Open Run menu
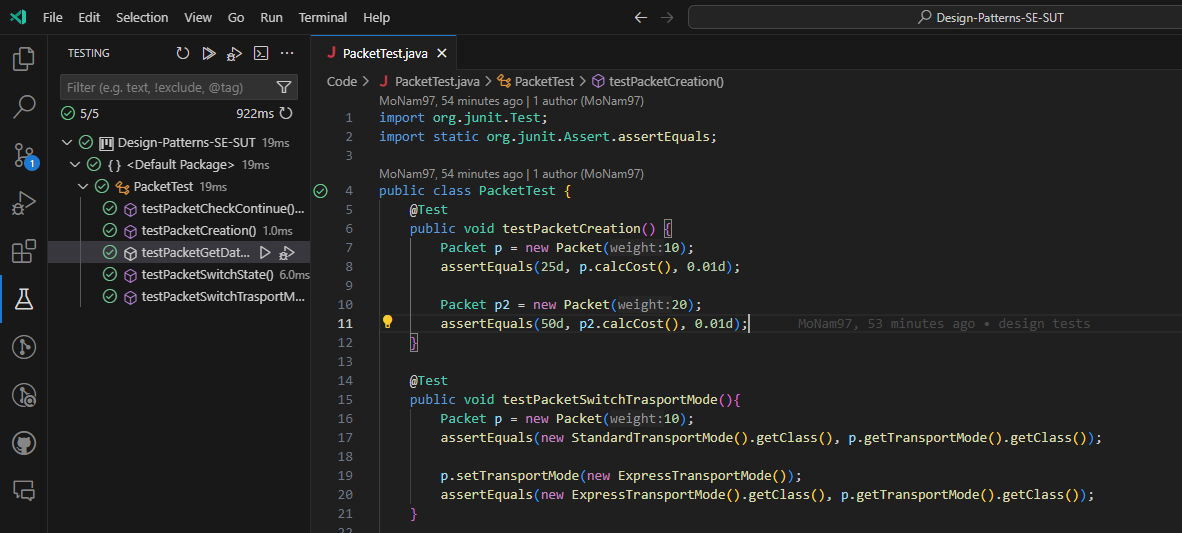1182x533 pixels. tap(271, 17)
